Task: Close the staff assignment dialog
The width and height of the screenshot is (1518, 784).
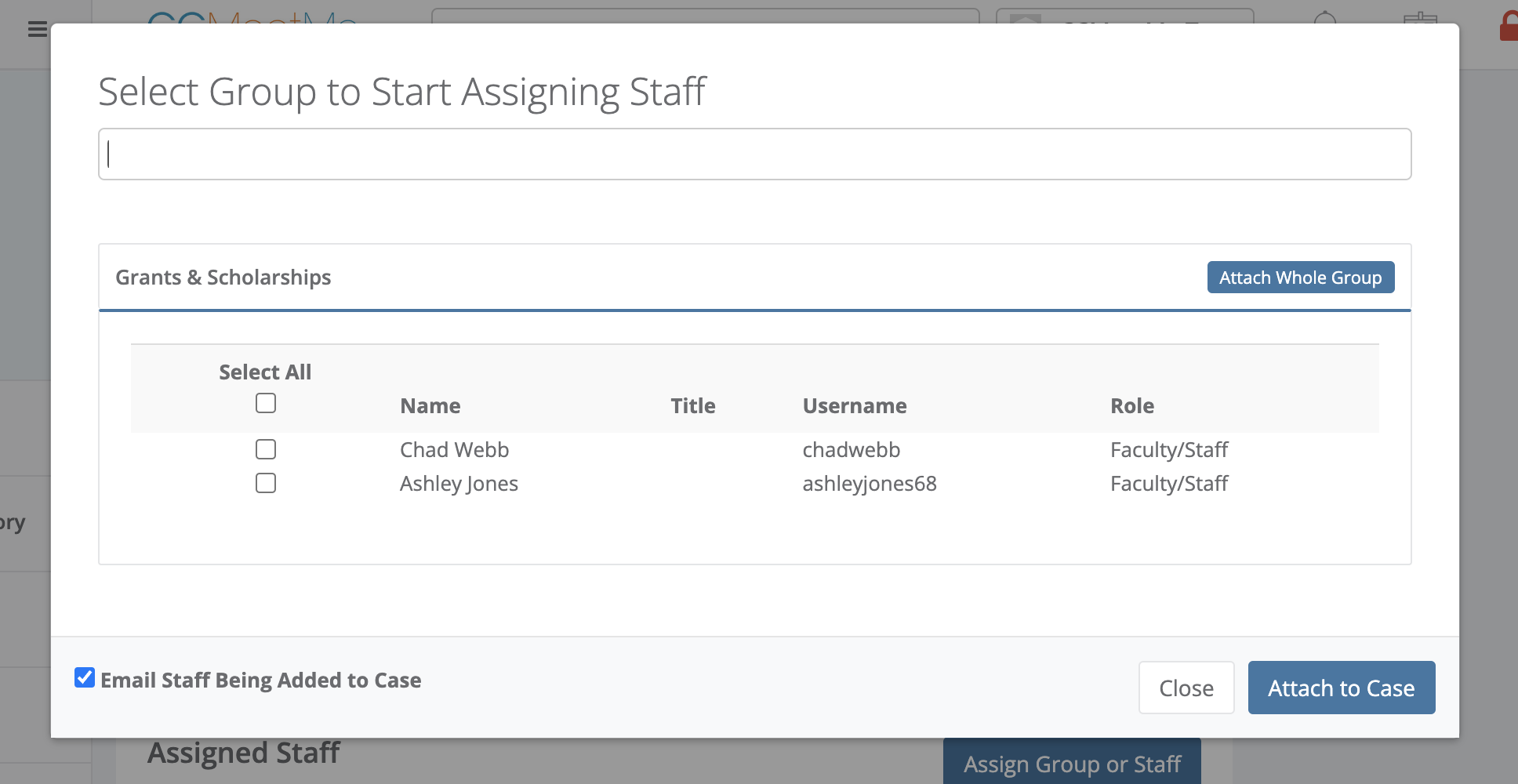Action: click(1186, 688)
